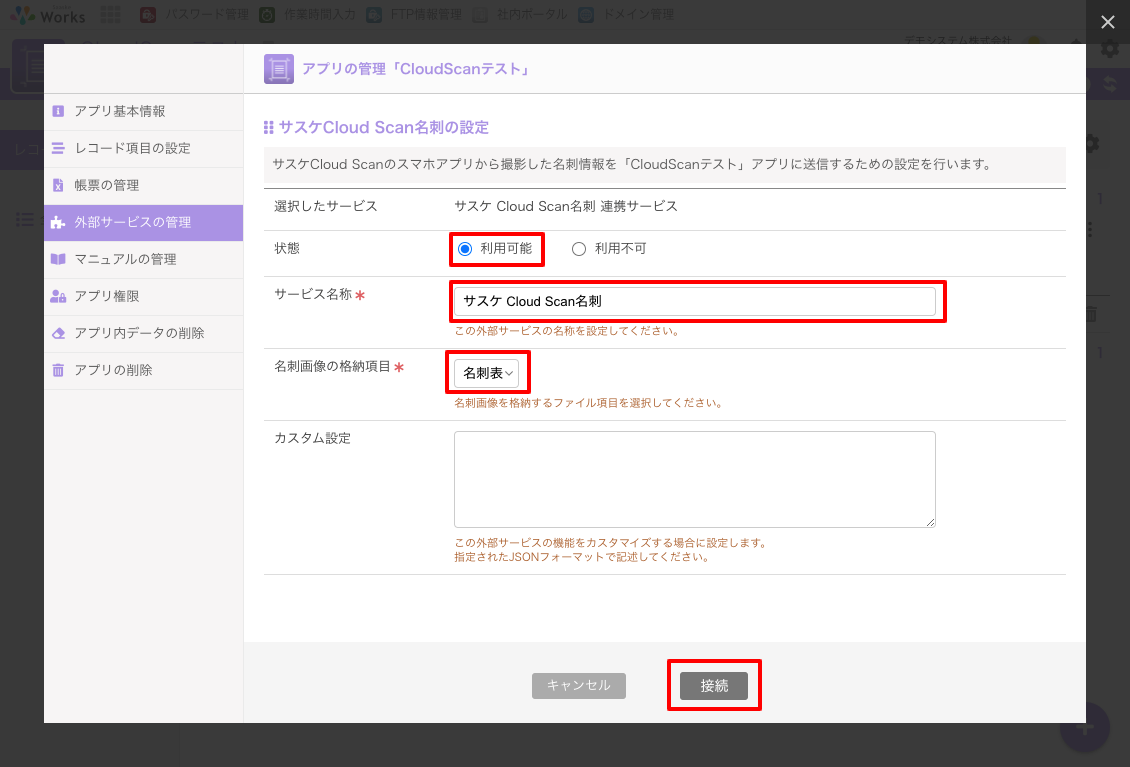Click the 帳票の管理 document icon
This screenshot has height=767, width=1130.
coord(58,185)
